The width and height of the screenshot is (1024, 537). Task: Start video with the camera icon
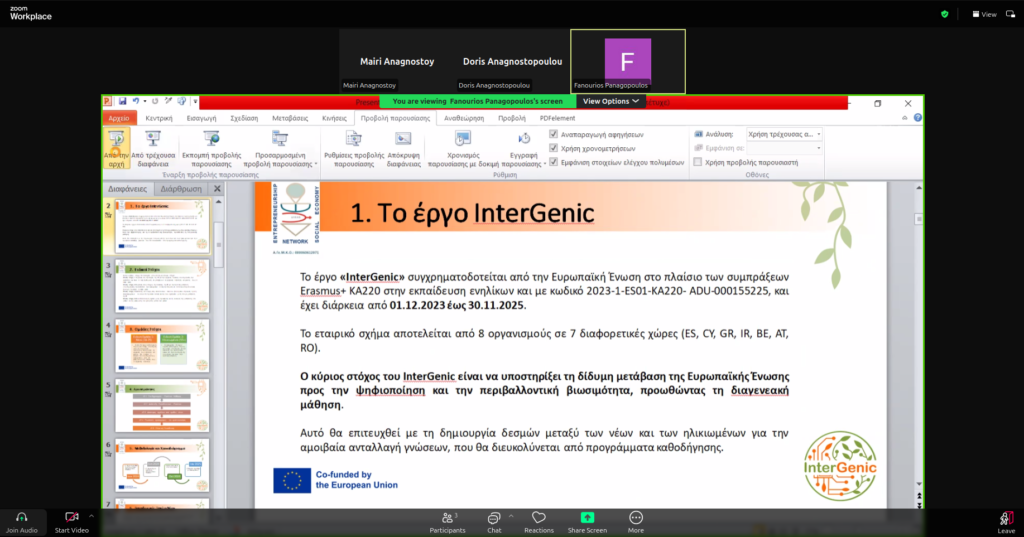(71, 517)
